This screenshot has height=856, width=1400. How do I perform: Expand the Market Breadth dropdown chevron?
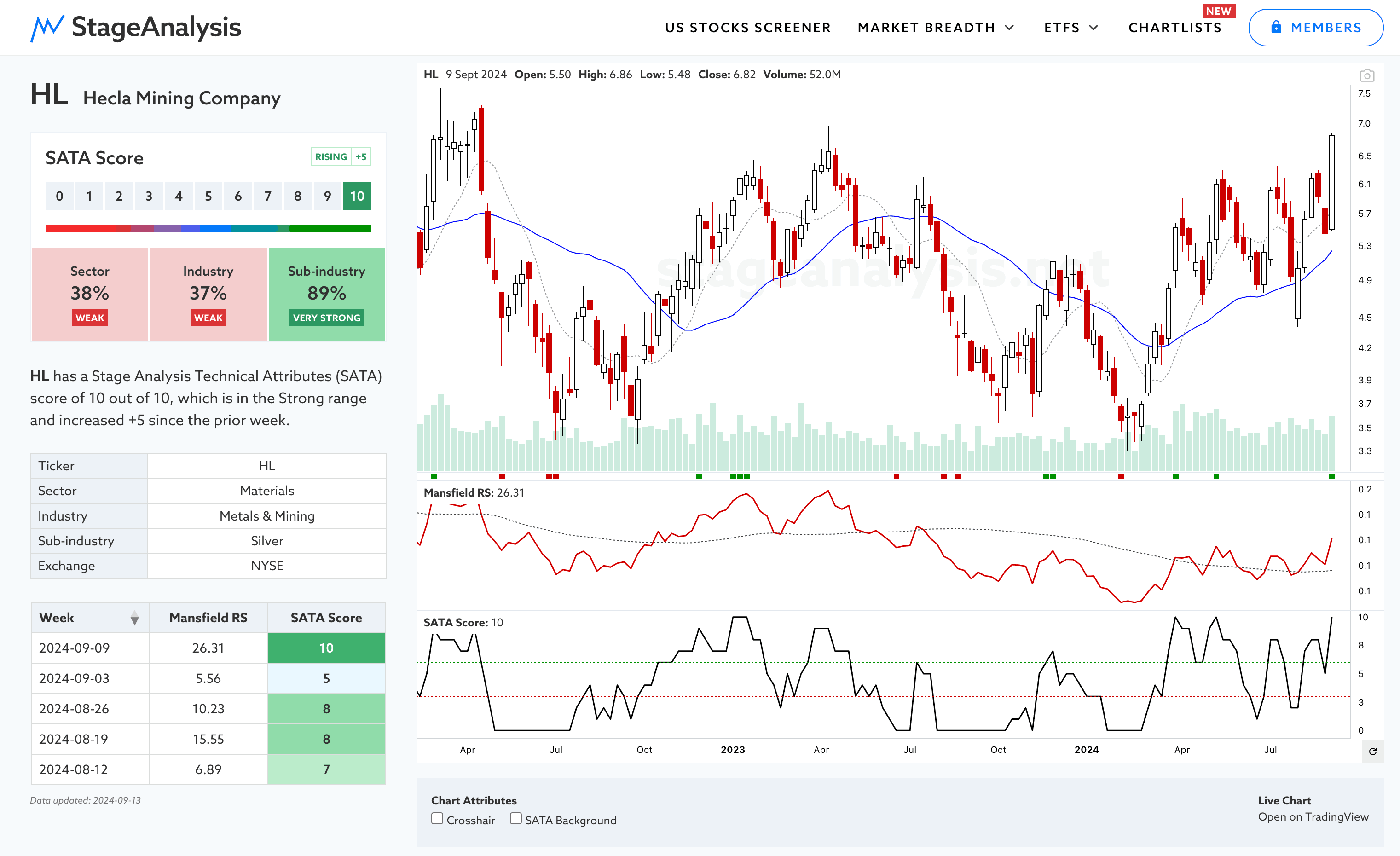point(1010,27)
